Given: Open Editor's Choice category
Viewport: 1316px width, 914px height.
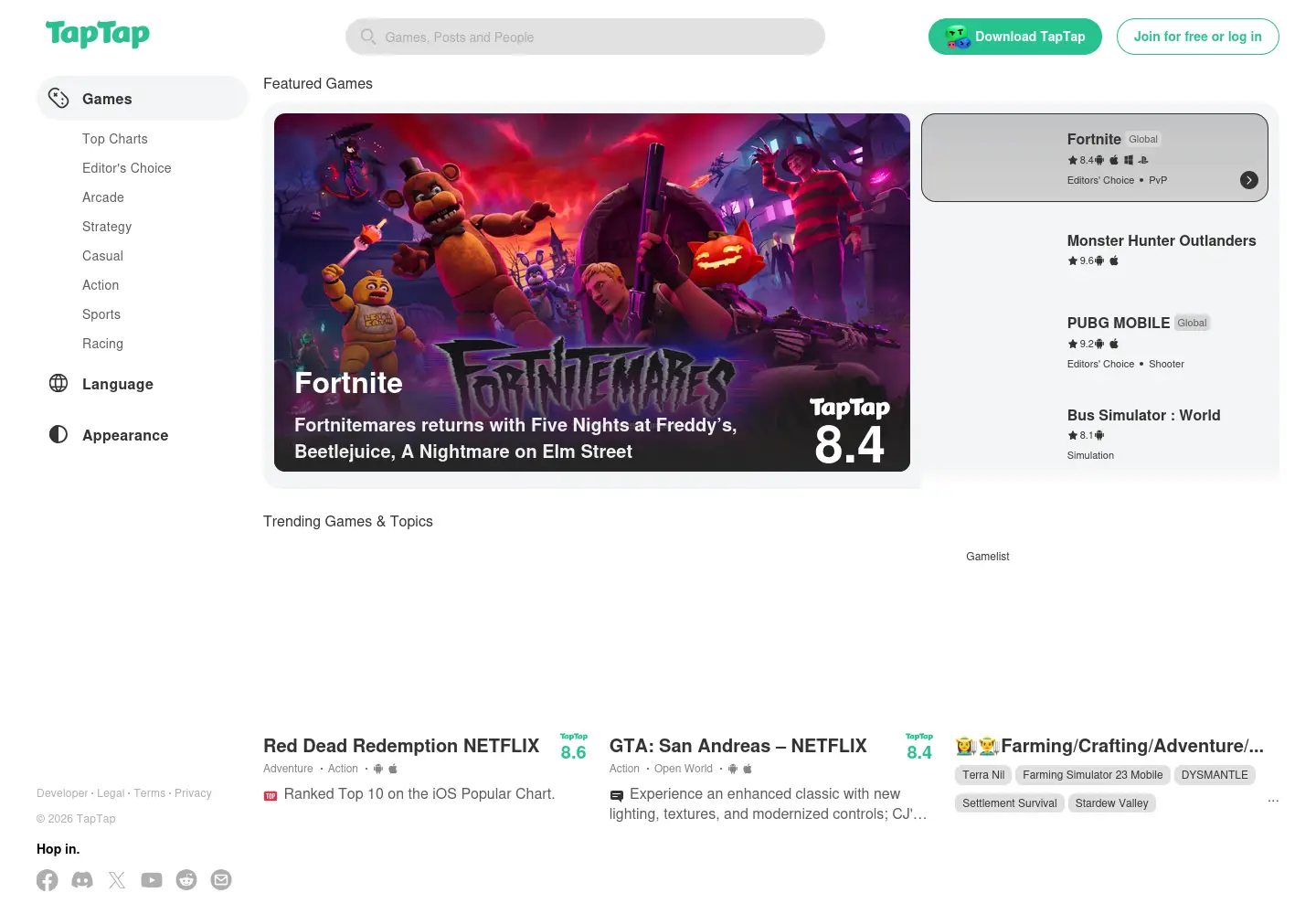Looking at the screenshot, I should pyautogui.click(x=127, y=168).
